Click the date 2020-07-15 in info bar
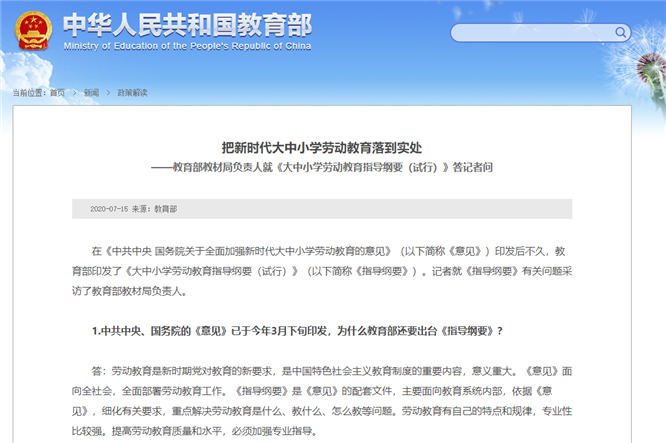666x443 pixels. pos(109,209)
